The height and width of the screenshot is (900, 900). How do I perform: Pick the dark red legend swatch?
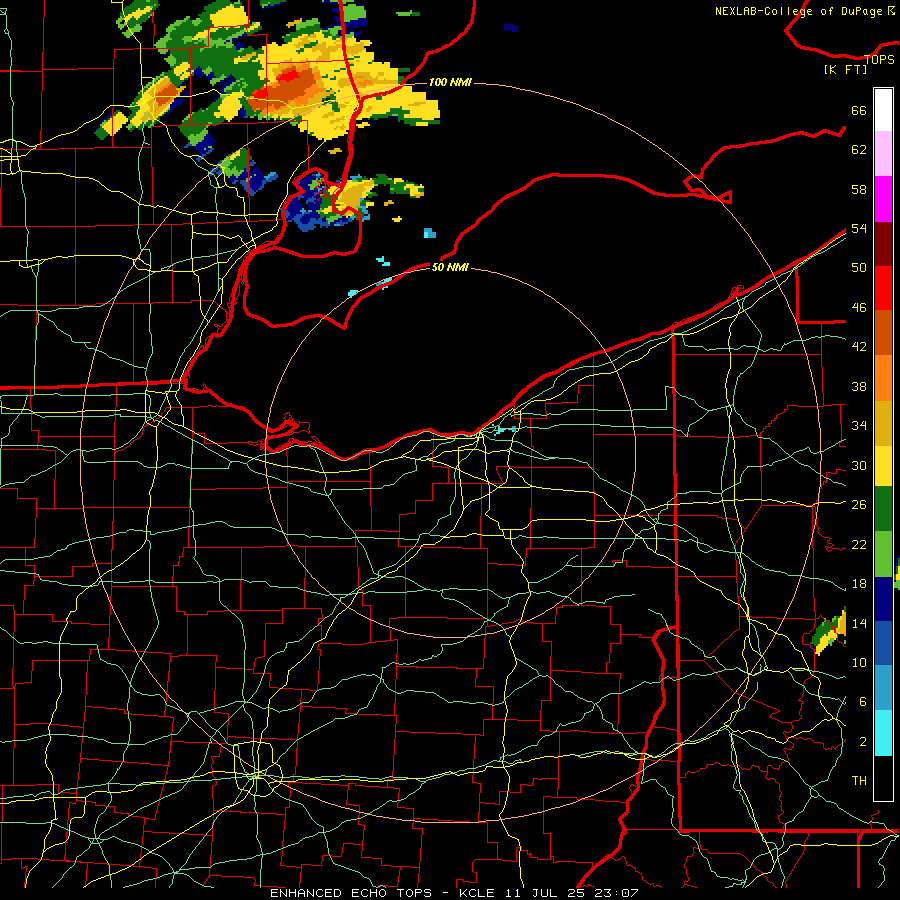(883, 244)
